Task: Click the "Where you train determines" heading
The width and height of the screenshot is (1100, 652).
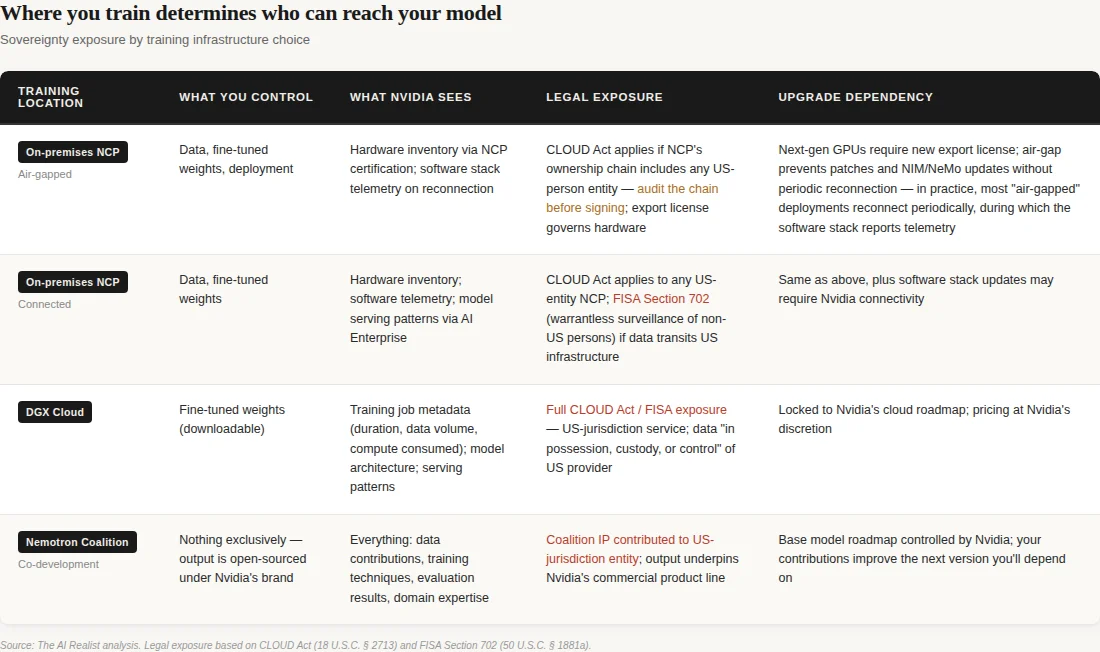Action: coord(251,14)
